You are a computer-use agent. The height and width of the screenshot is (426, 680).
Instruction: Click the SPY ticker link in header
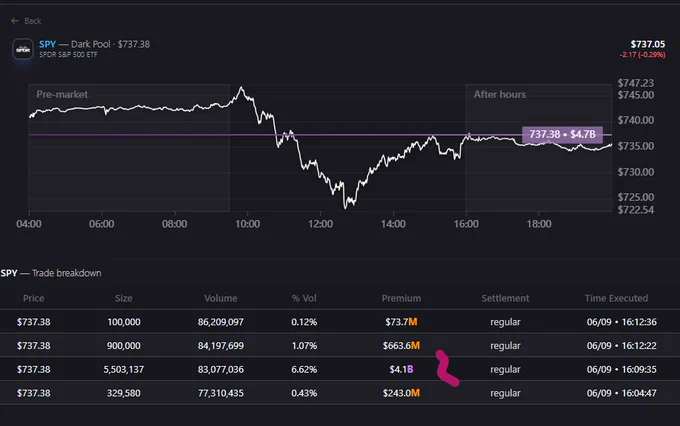47,44
